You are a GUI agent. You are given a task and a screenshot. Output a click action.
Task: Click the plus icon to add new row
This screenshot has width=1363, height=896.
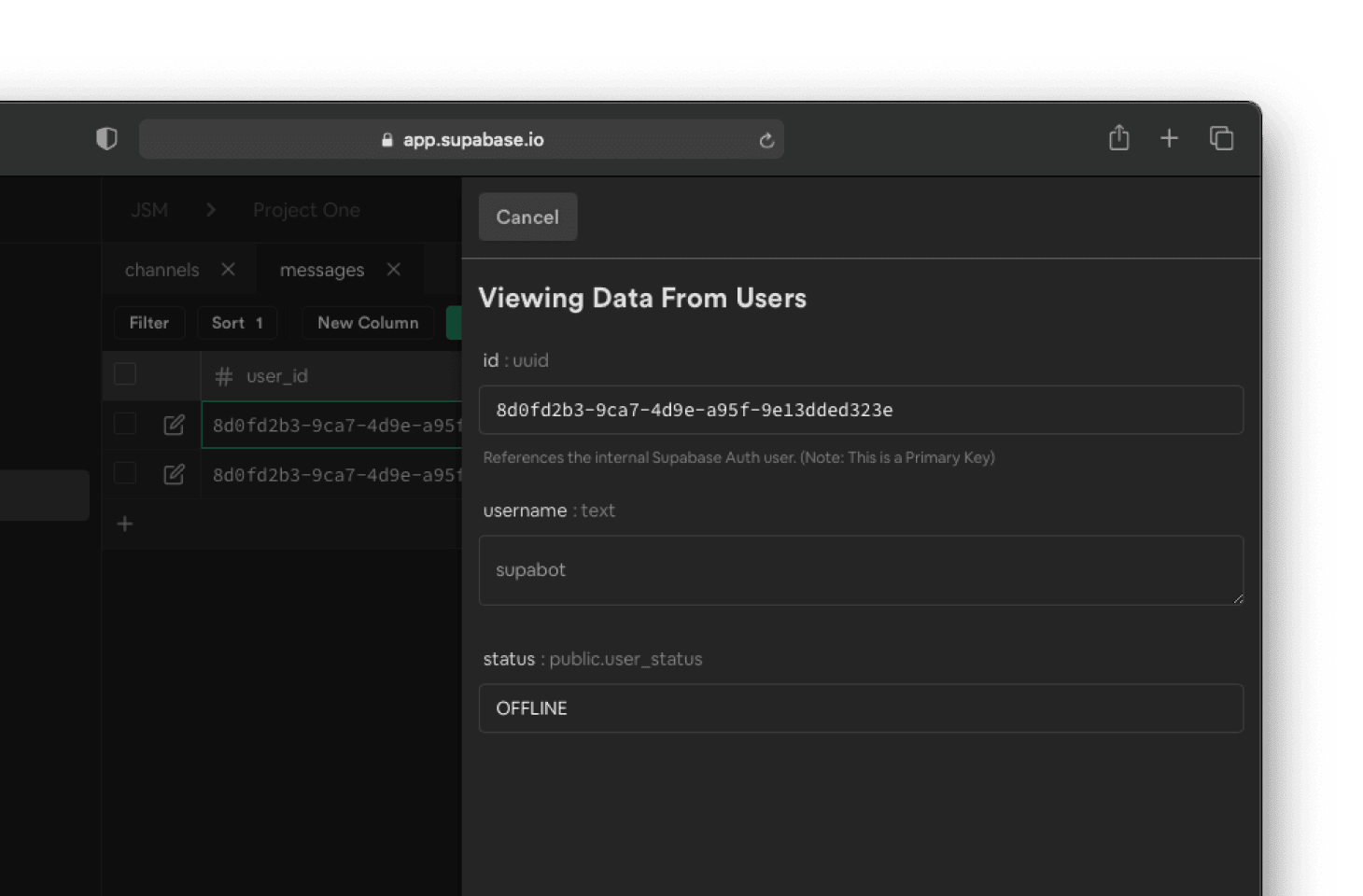point(124,524)
